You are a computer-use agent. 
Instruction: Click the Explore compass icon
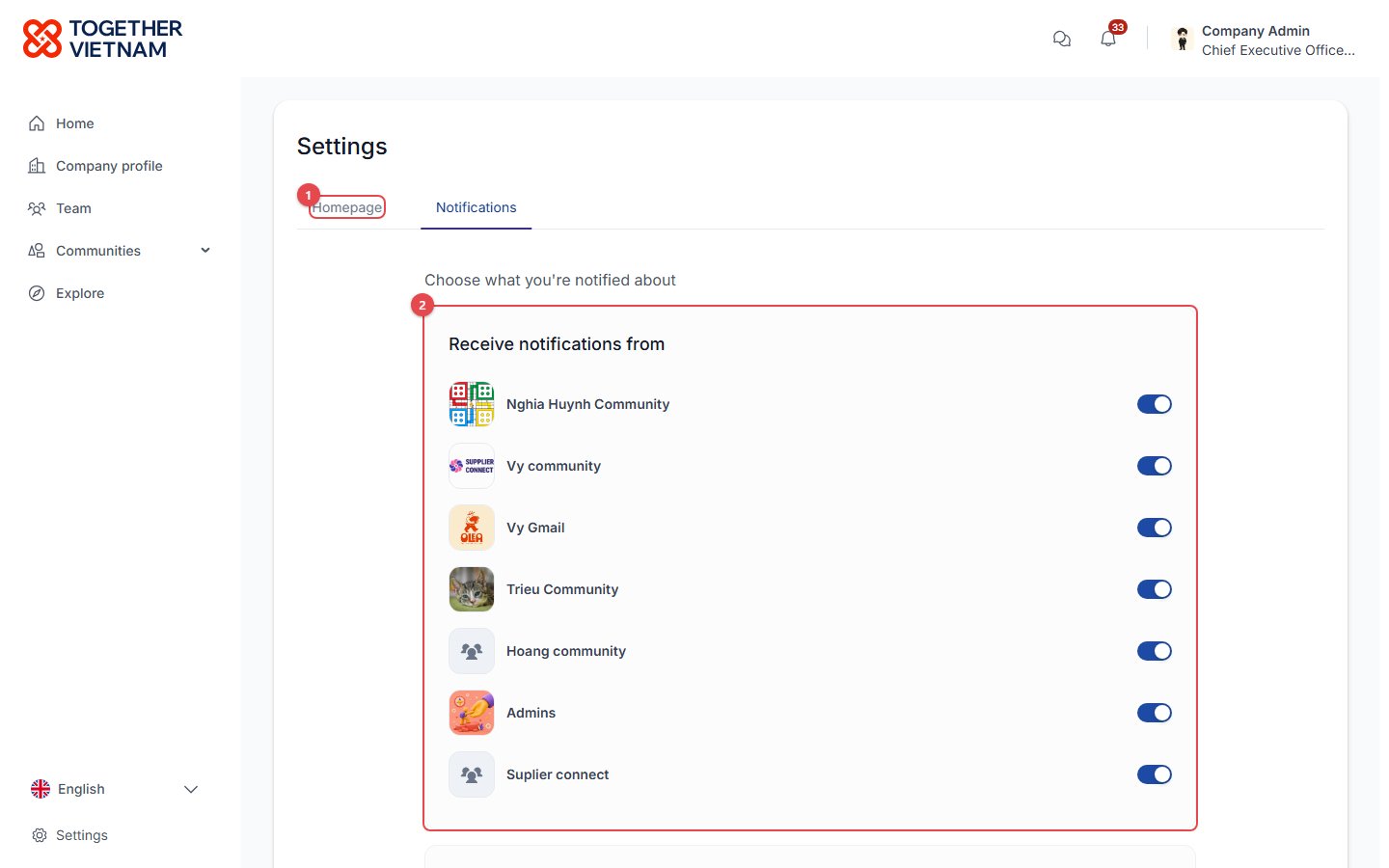coord(37,293)
